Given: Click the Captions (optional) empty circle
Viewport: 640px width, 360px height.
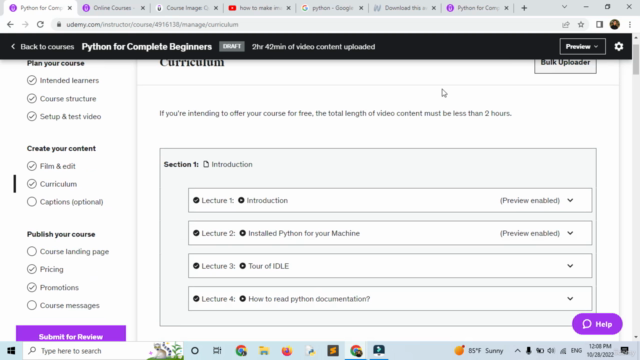Looking at the screenshot, I should [x=32, y=202].
